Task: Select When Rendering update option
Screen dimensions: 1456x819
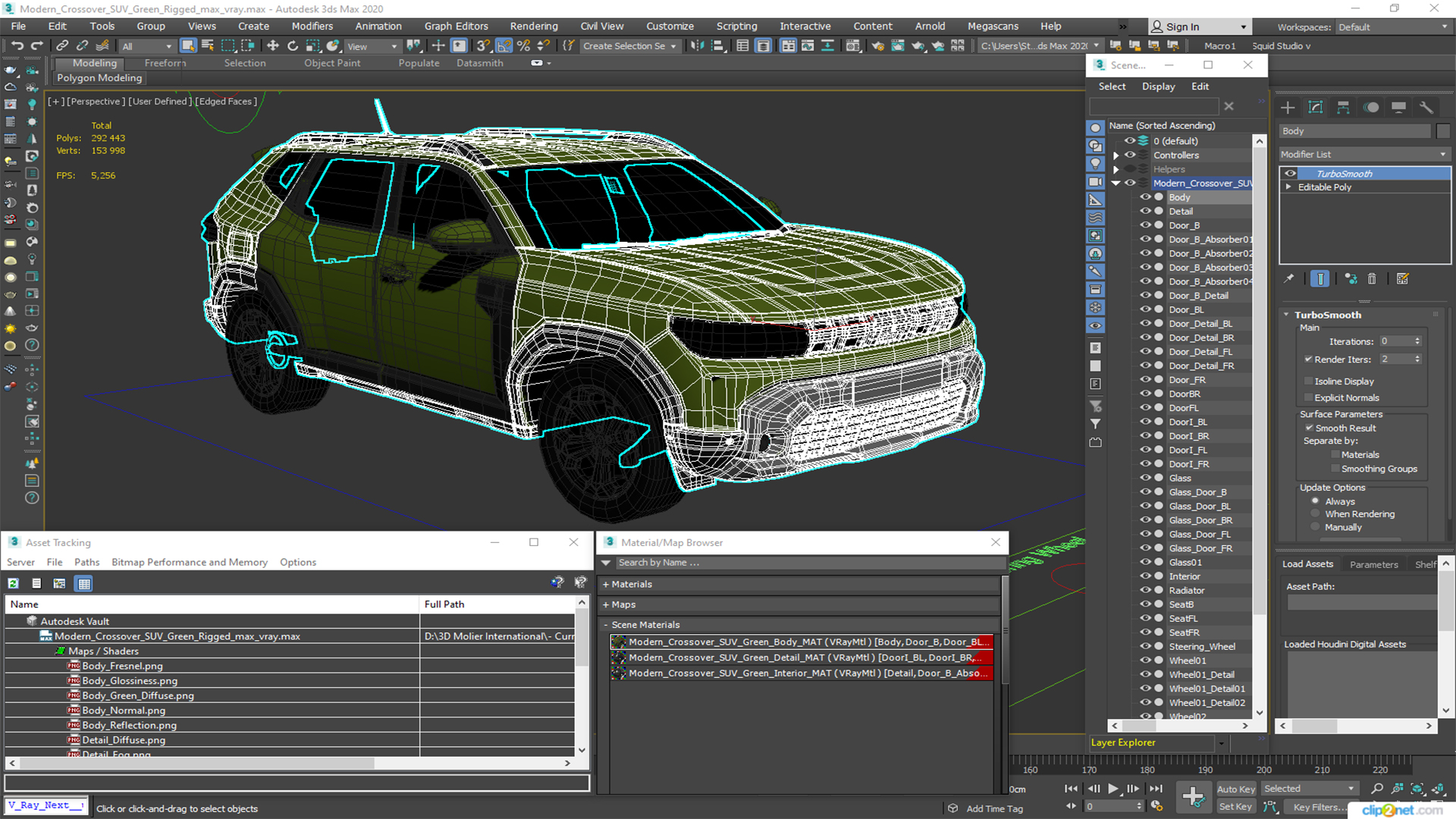Action: (x=1316, y=513)
